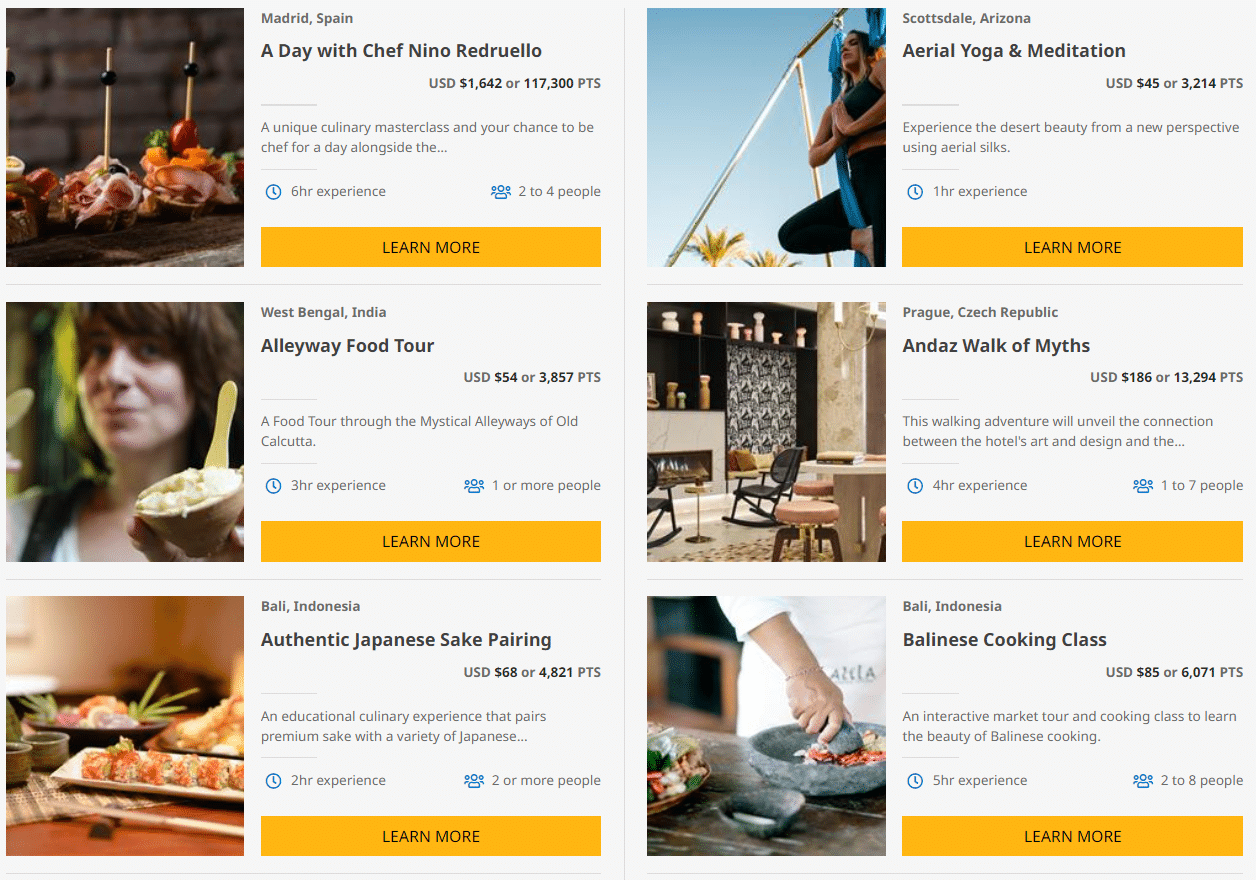Screen dimensions: 1256x880
Task: Click clock icon beside 6hr experience
Action: [273, 192]
